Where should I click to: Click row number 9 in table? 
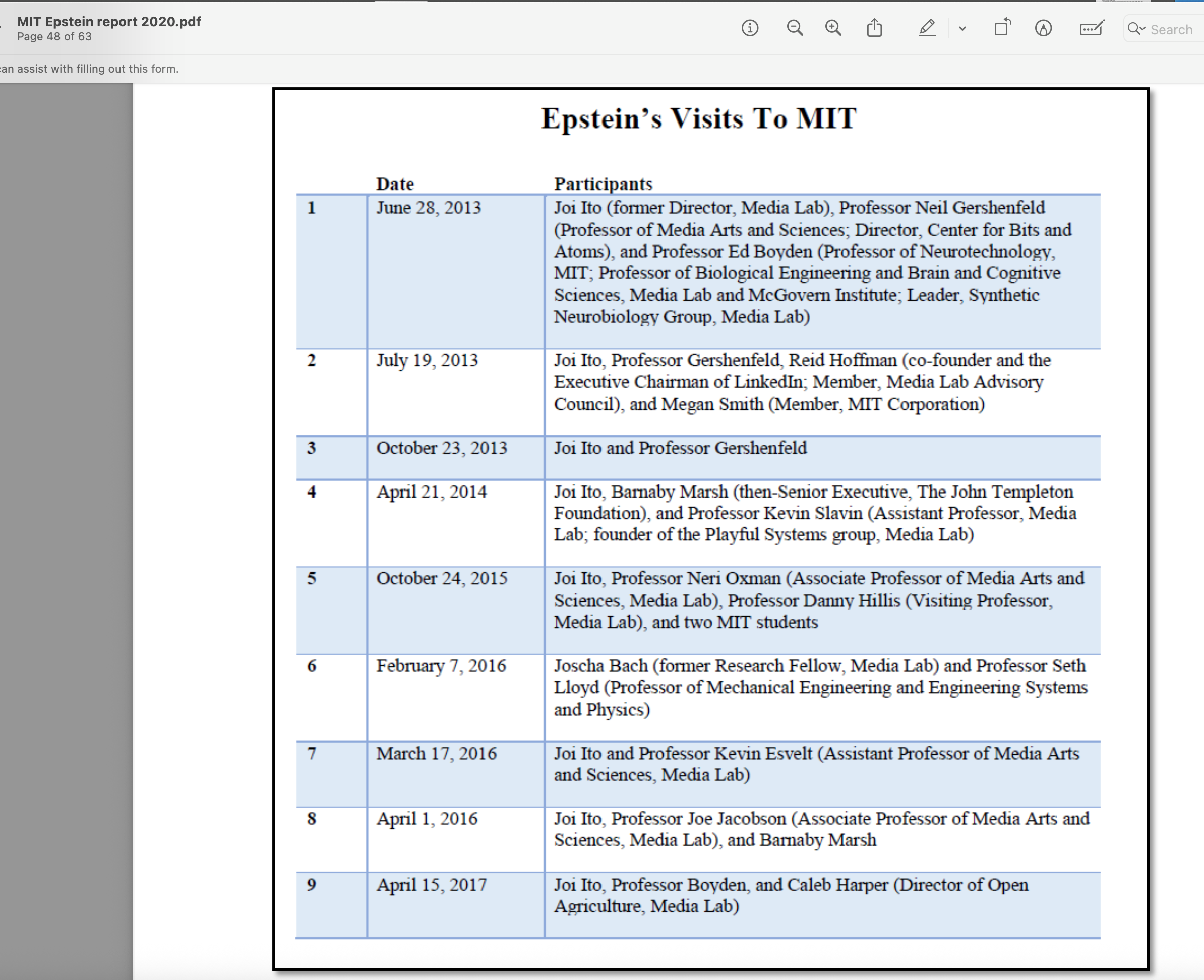click(x=312, y=885)
